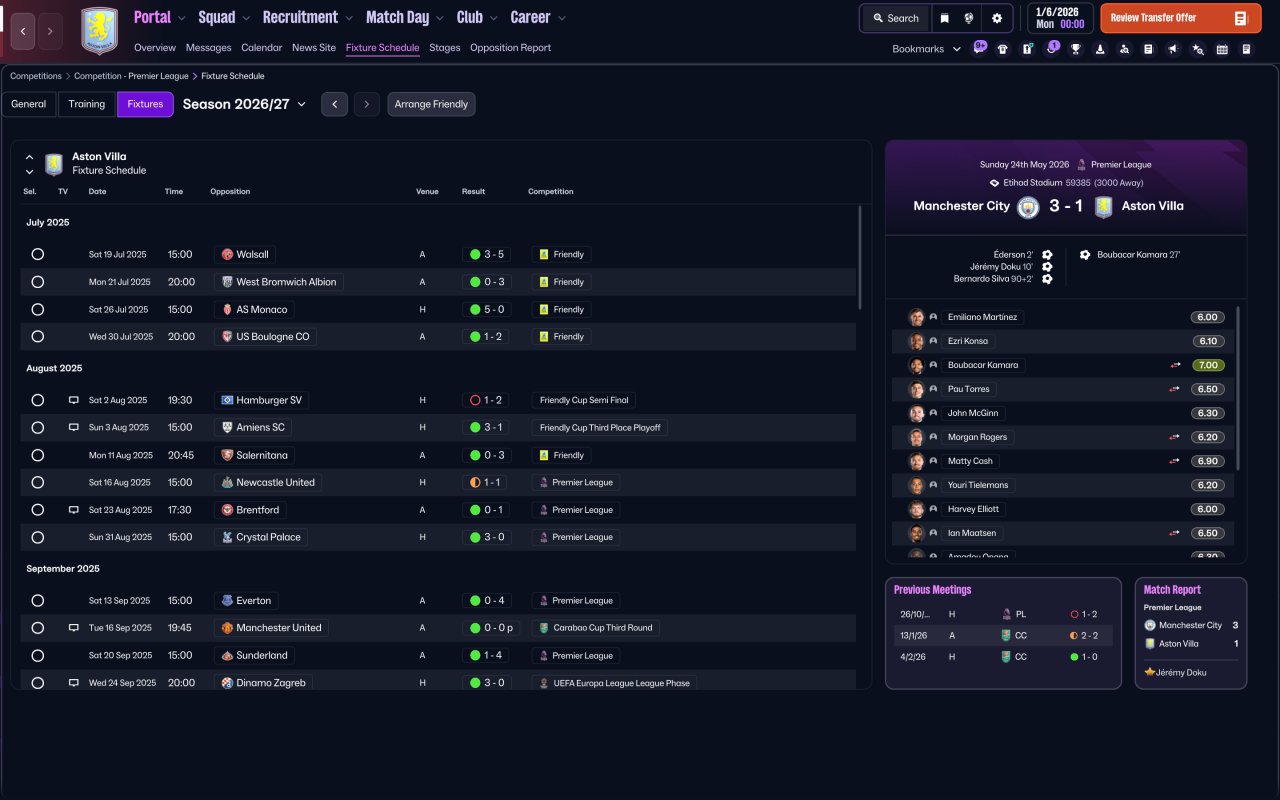Click the person with magnifier scouting icon
The height and width of the screenshot is (800, 1280).
(x=1124, y=49)
